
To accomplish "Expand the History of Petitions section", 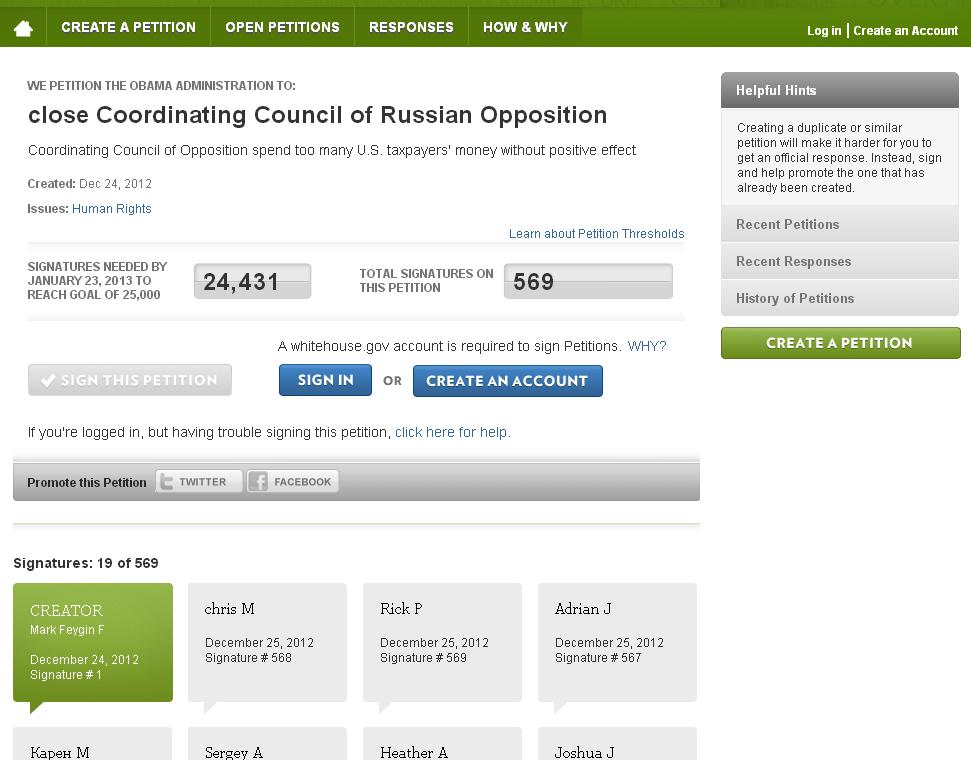I will 840,299.
